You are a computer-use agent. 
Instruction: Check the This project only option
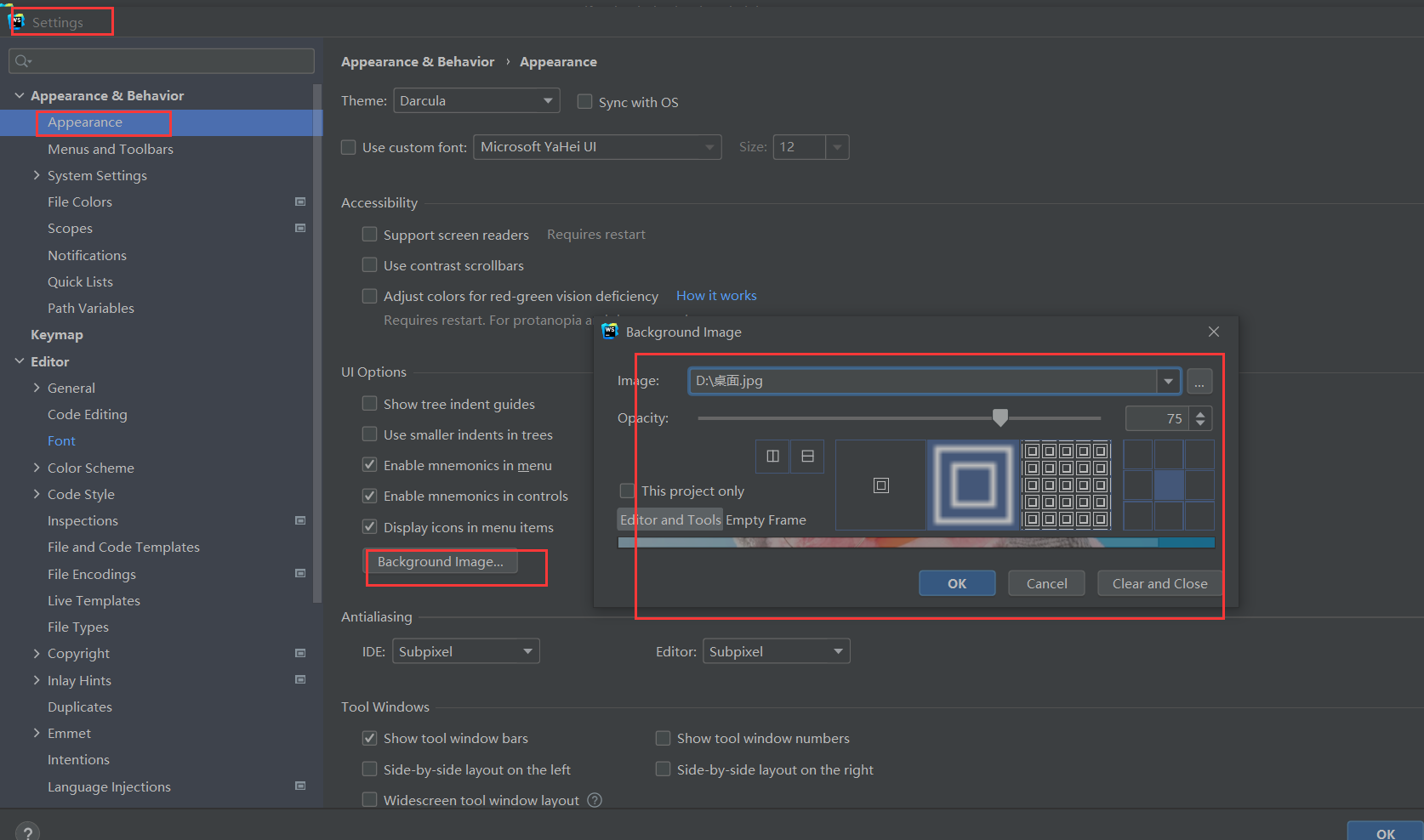(x=627, y=491)
